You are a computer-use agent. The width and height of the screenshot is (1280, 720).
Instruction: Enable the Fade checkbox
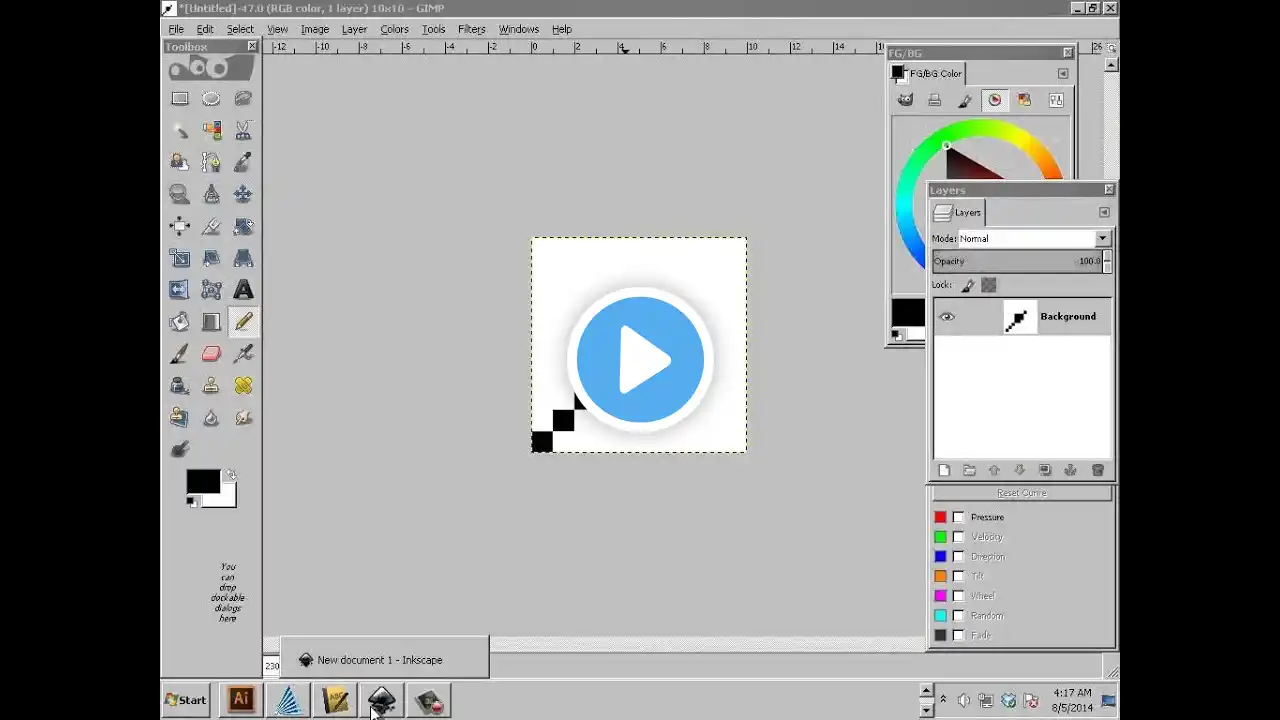[x=958, y=635]
